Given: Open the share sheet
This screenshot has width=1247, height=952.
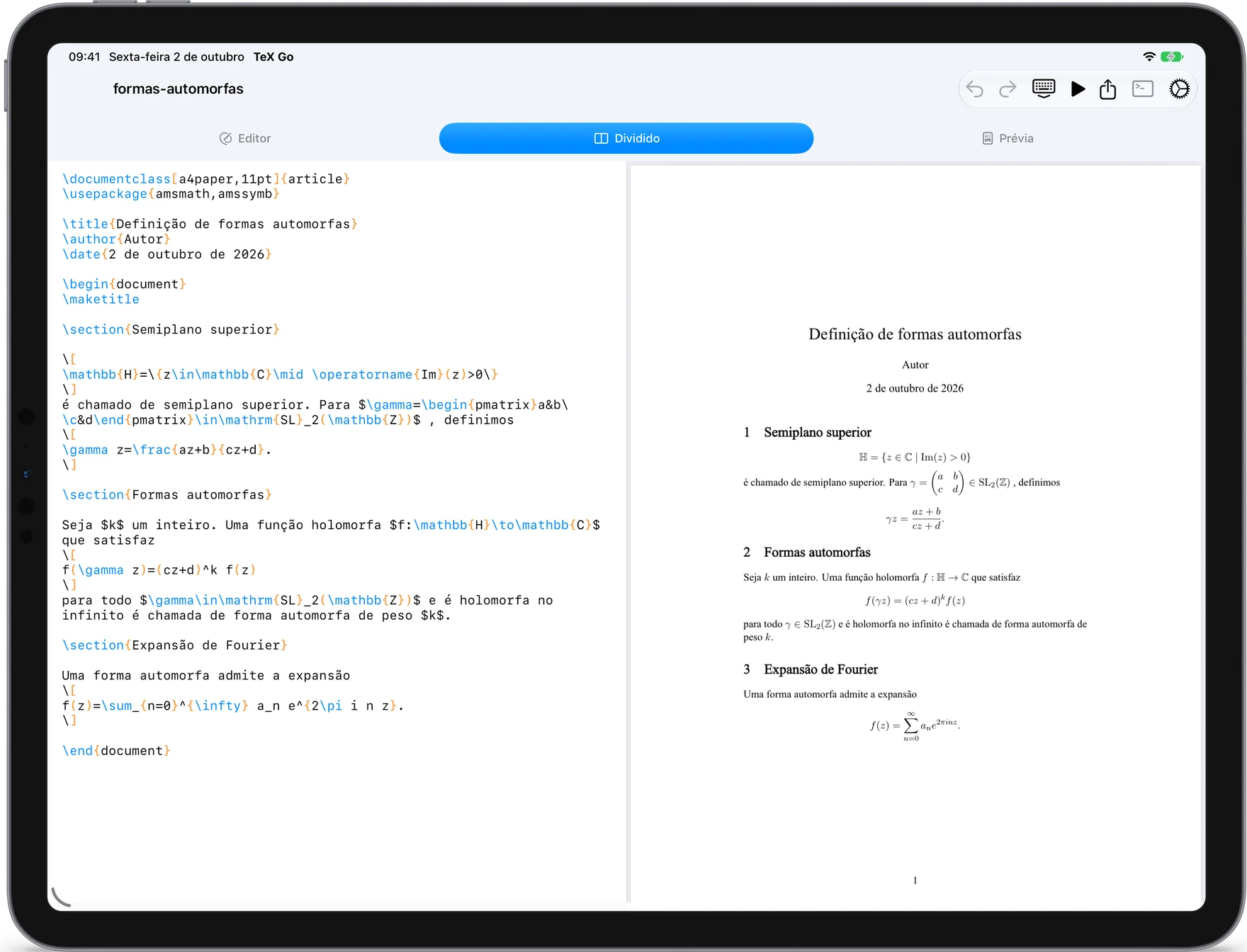Looking at the screenshot, I should (x=1108, y=89).
